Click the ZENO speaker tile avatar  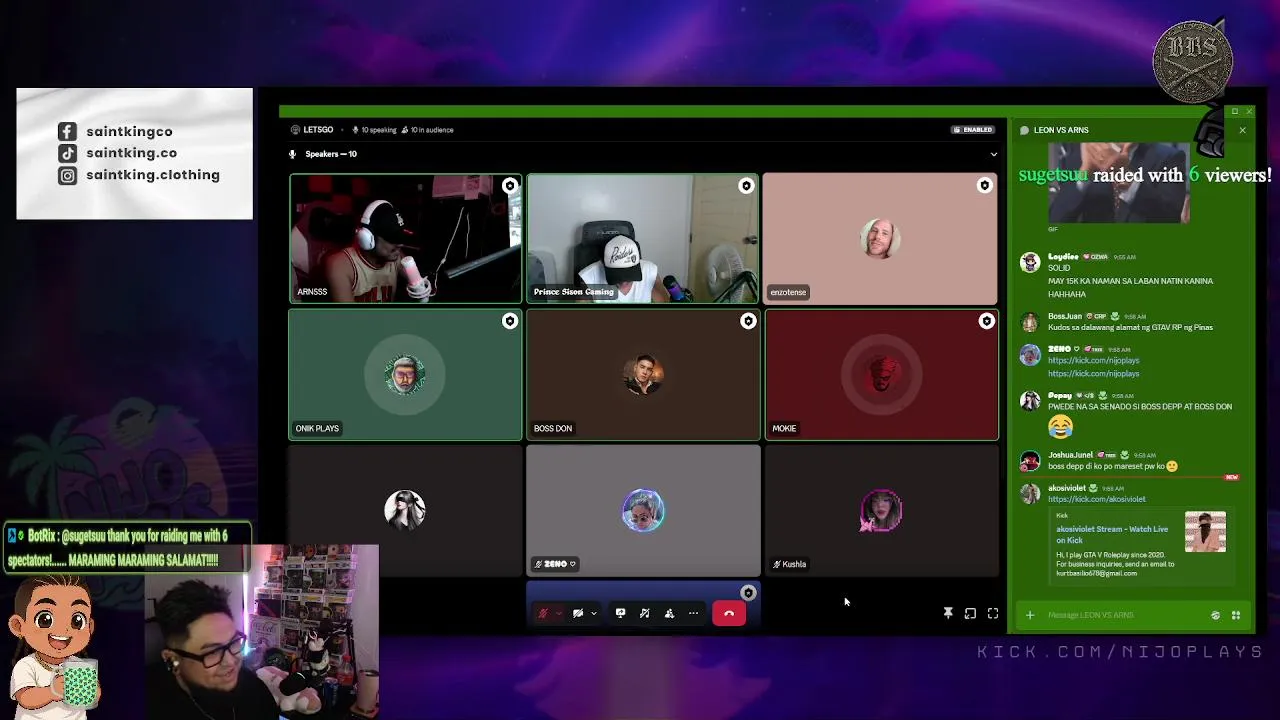click(643, 511)
